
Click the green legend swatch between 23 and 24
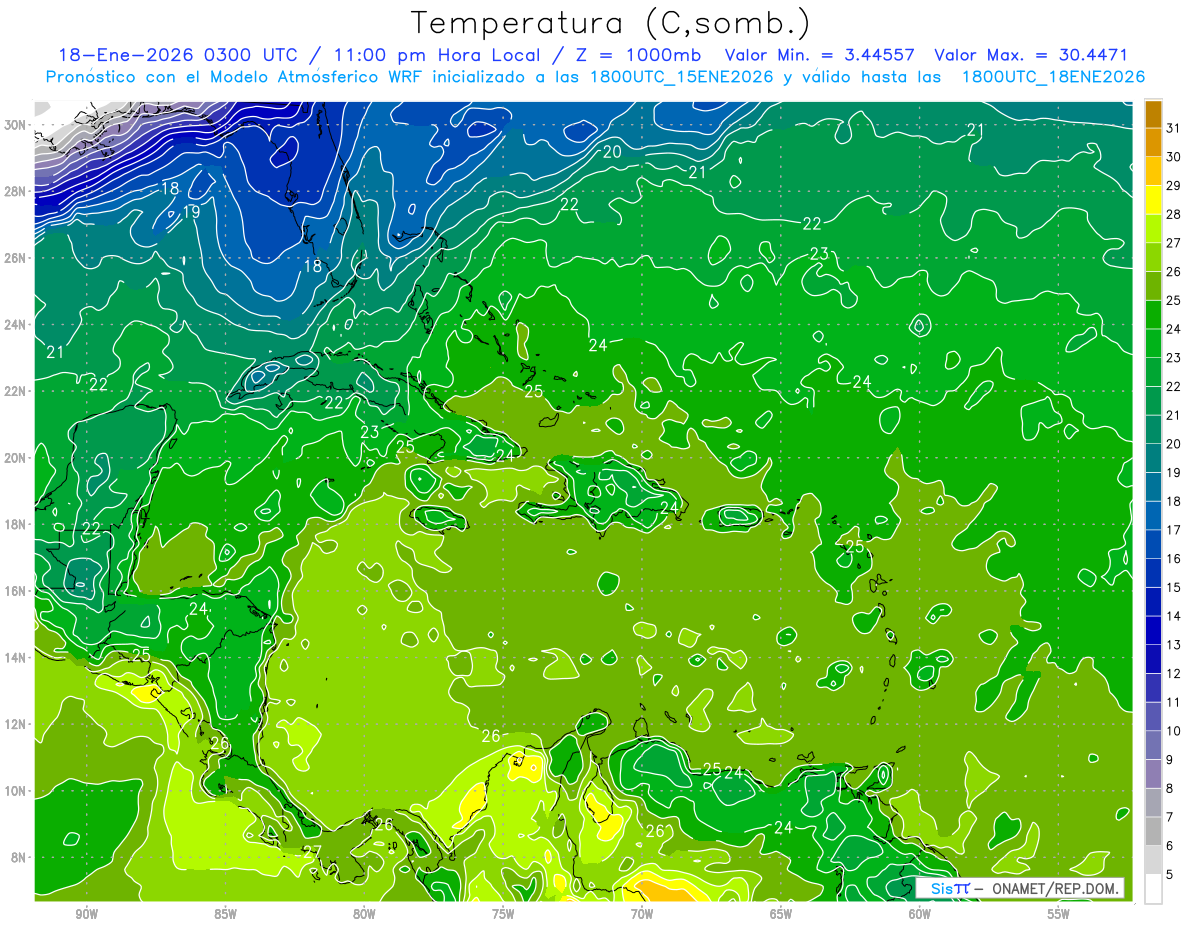[1153, 342]
